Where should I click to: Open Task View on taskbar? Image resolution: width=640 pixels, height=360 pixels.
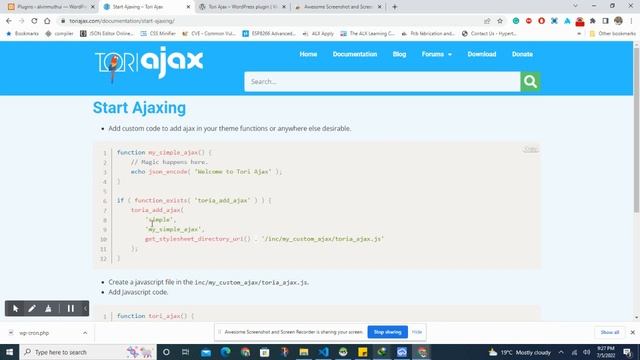[x=185, y=352]
